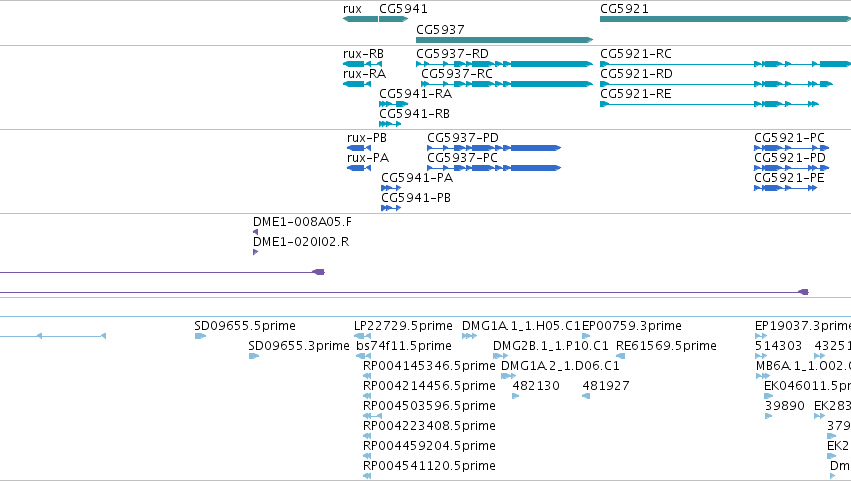Select the CG5921-RE transcript glyph
This screenshot has width=851, height=481.
coord(709,104)
